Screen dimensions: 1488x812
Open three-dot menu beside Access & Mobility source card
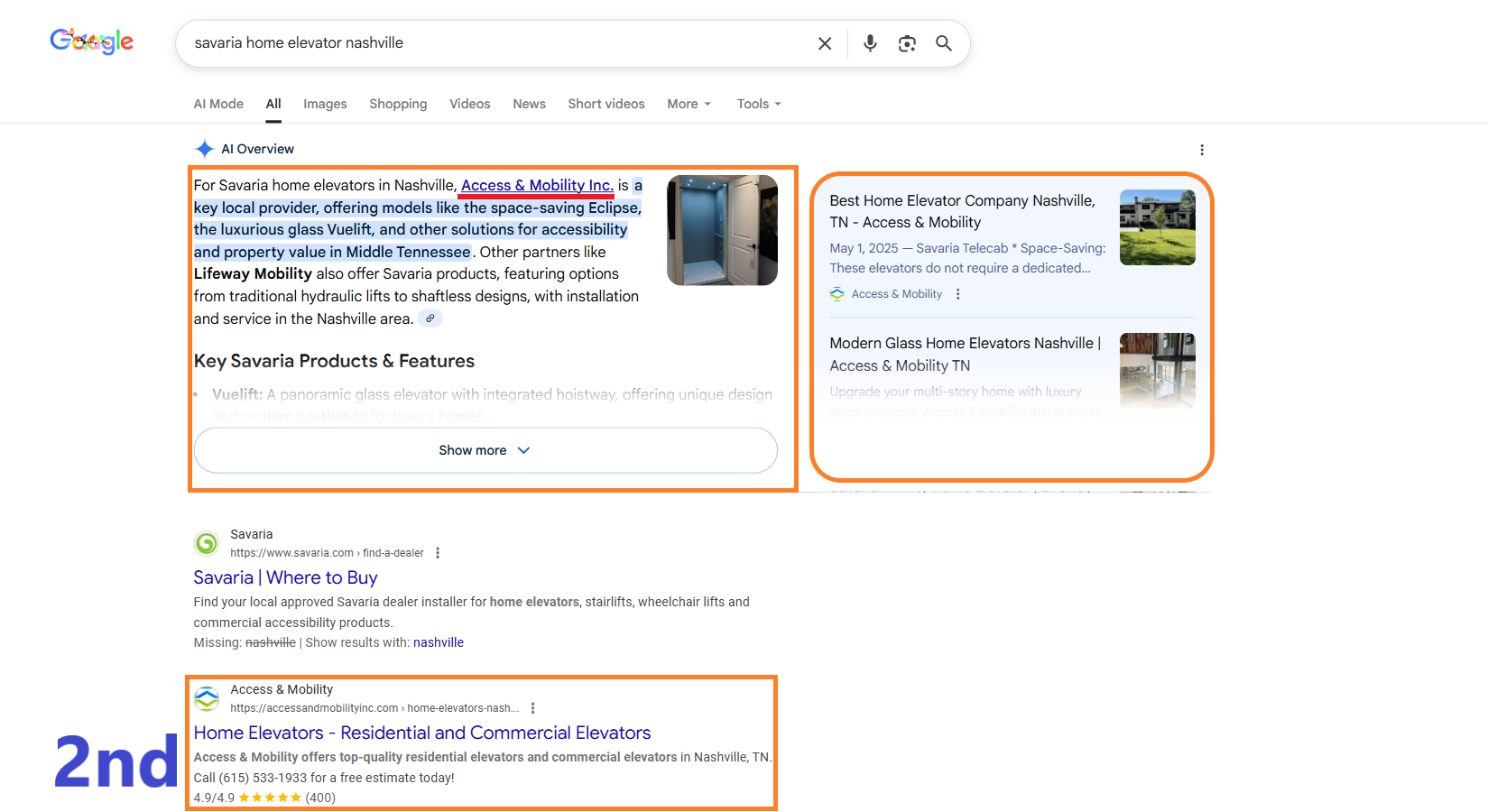pos(958,294)
